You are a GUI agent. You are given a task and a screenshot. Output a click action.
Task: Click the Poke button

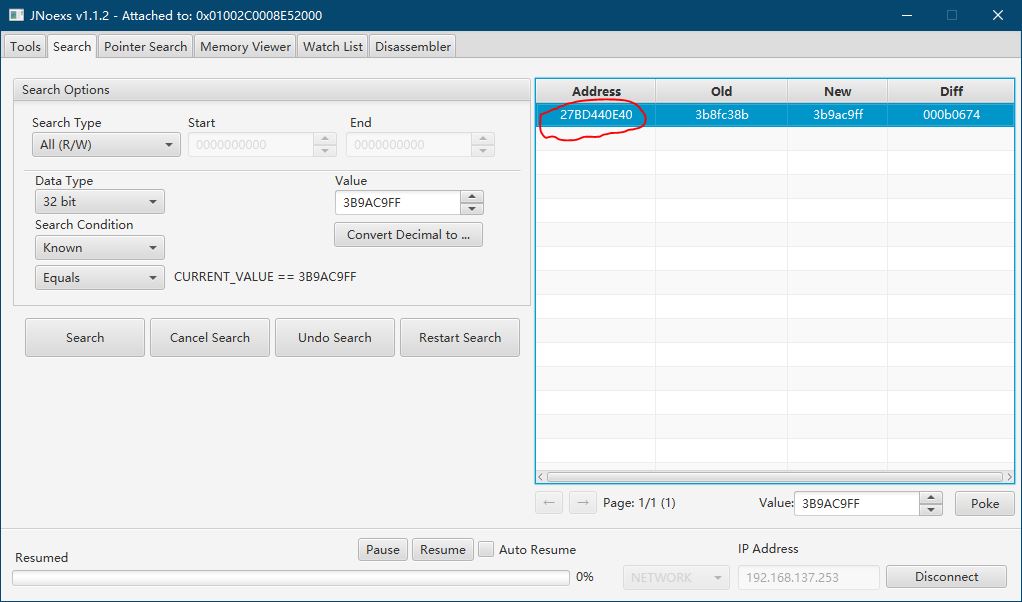tap(984, 504)
